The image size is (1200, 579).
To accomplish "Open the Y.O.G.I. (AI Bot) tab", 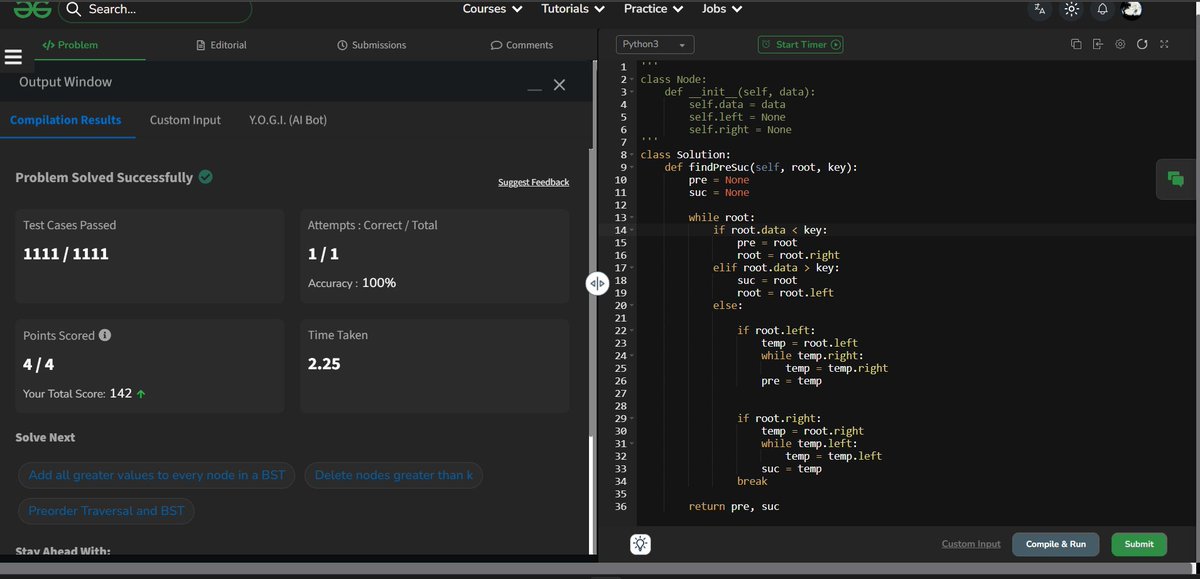I will pyautogui.click(x=288, y=120).
